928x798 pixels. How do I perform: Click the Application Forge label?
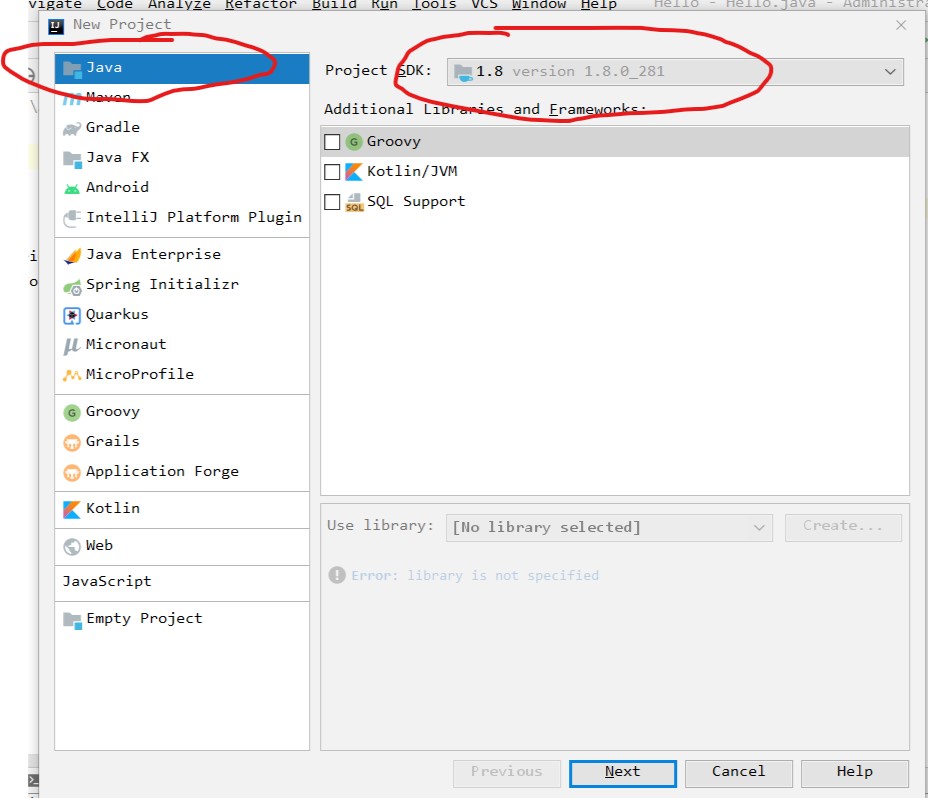coord(162,472)
